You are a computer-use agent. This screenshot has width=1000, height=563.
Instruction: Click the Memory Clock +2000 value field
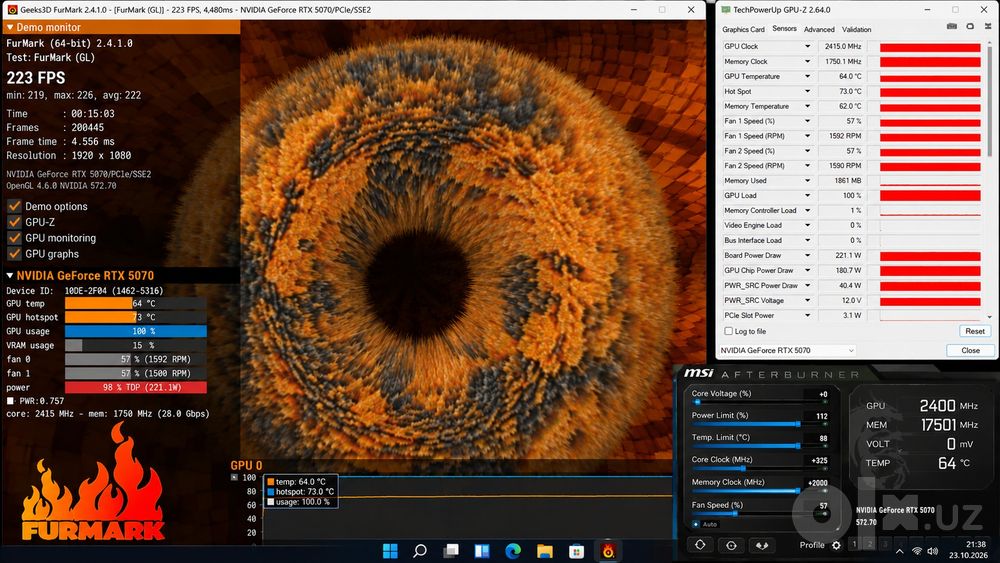click(817, 483)
